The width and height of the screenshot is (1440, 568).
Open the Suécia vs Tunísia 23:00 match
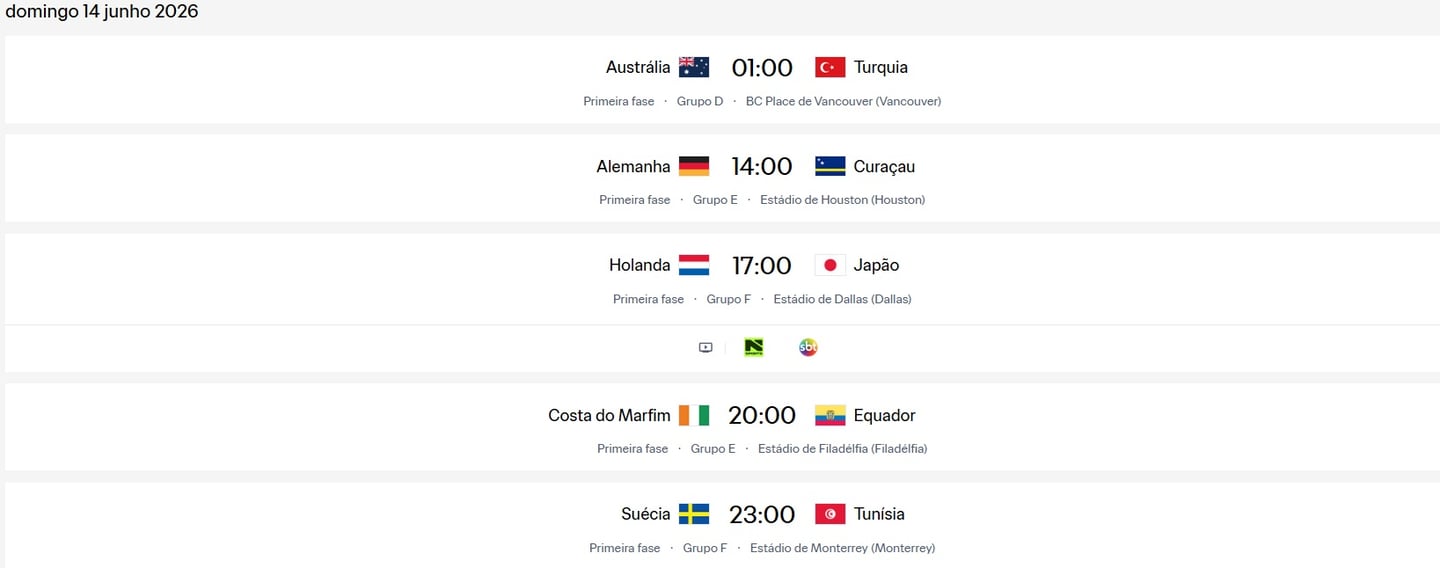coord(762,514)
